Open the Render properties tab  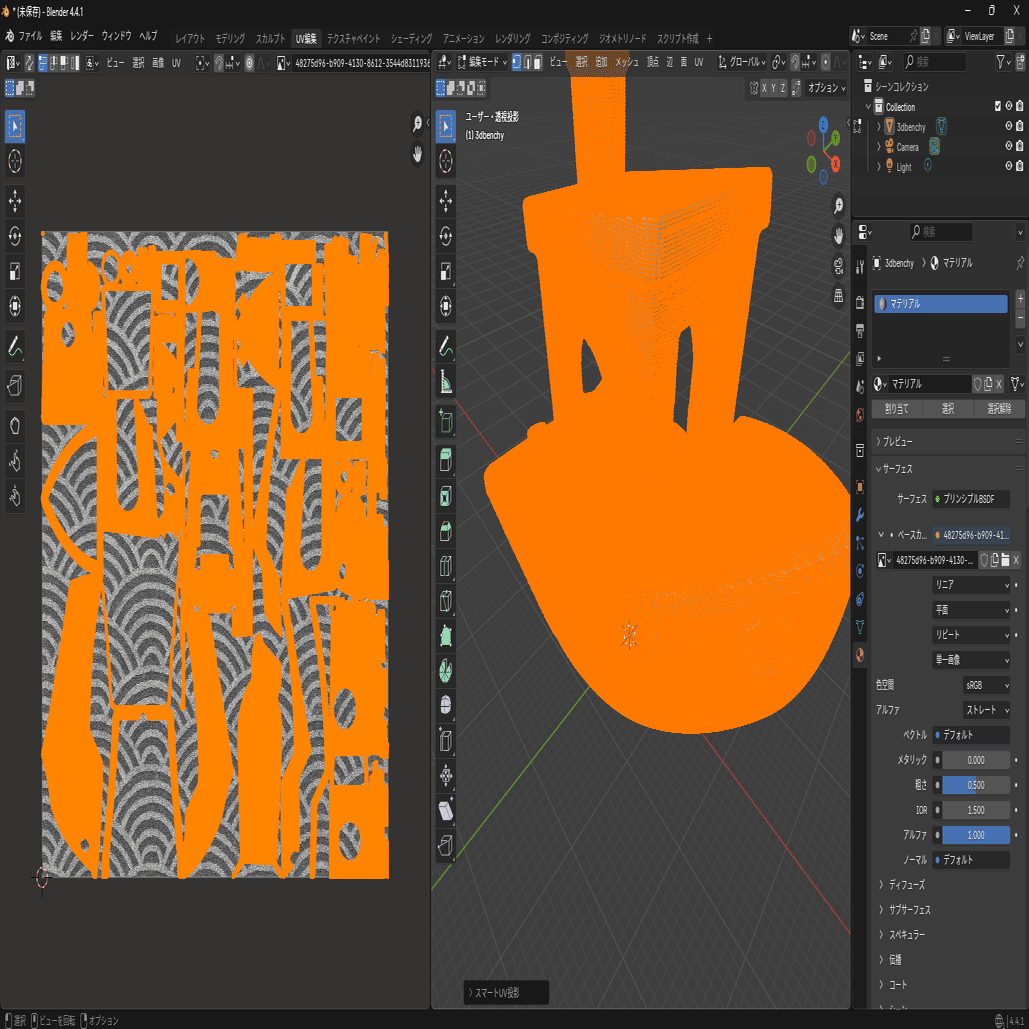[860, 303]
